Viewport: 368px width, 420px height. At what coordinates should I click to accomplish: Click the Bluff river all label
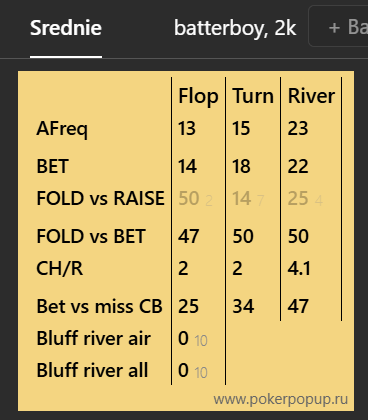click(92, 370)
